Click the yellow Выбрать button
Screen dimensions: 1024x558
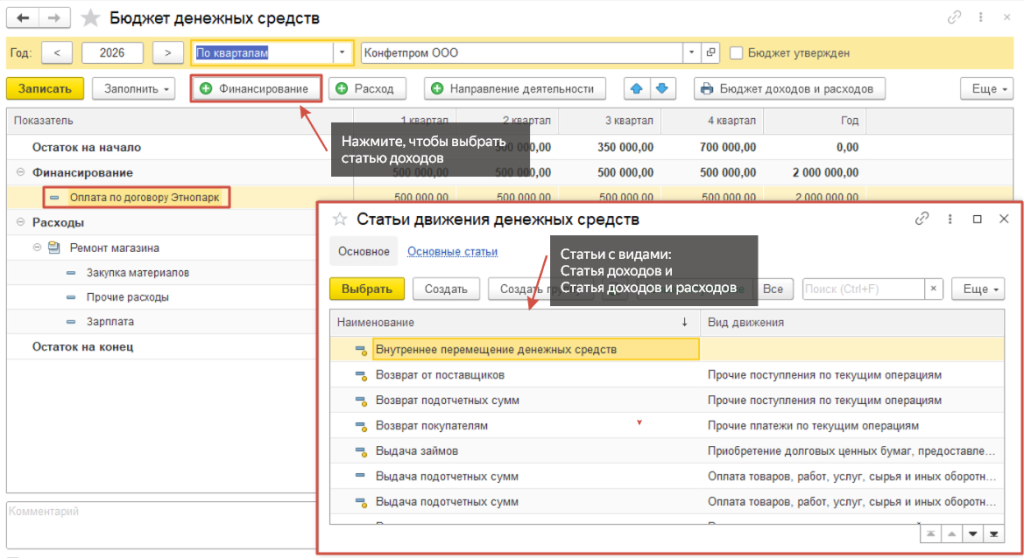click(x=367, y=289)
